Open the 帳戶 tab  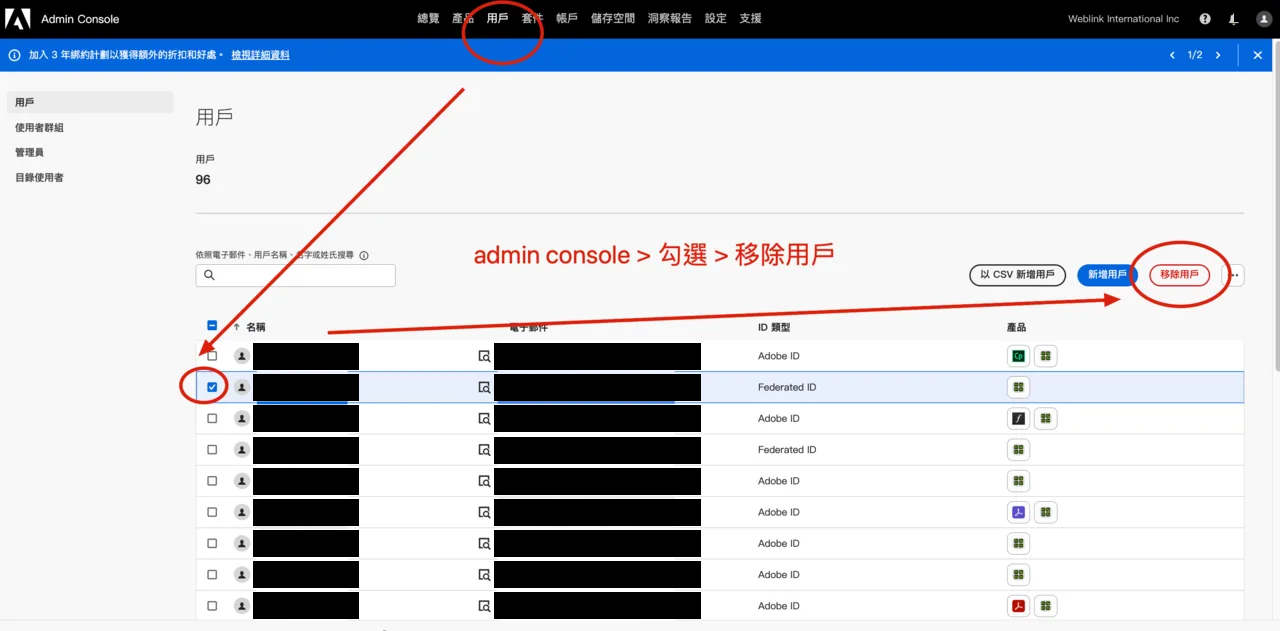click(x=567, y=19)
